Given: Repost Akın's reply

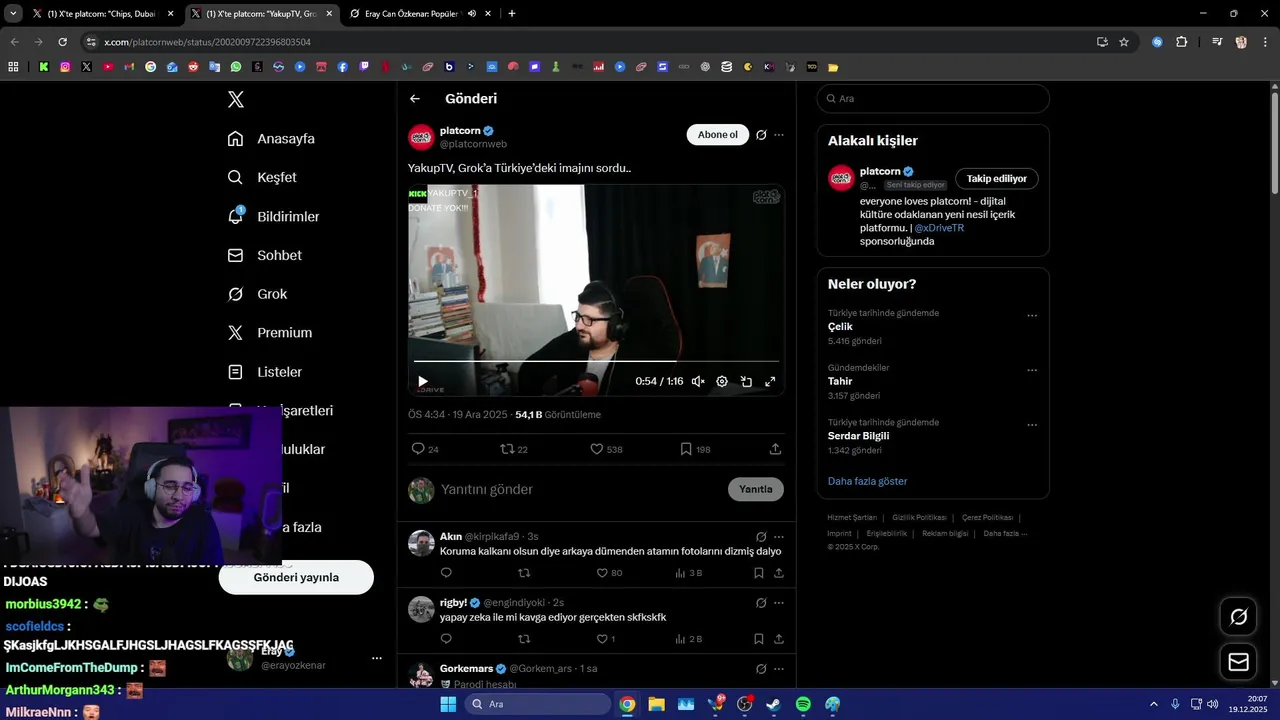Looking at the screenshot, I should (524, 573).
